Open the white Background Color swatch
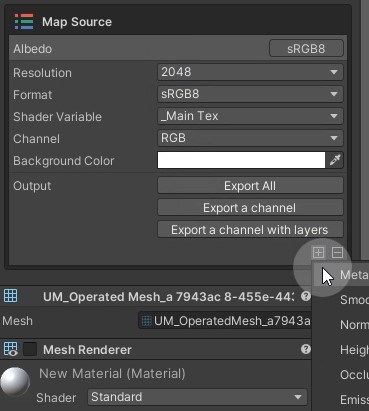The height and width of the screenshot is (411, 369). [x=241, y=160]
